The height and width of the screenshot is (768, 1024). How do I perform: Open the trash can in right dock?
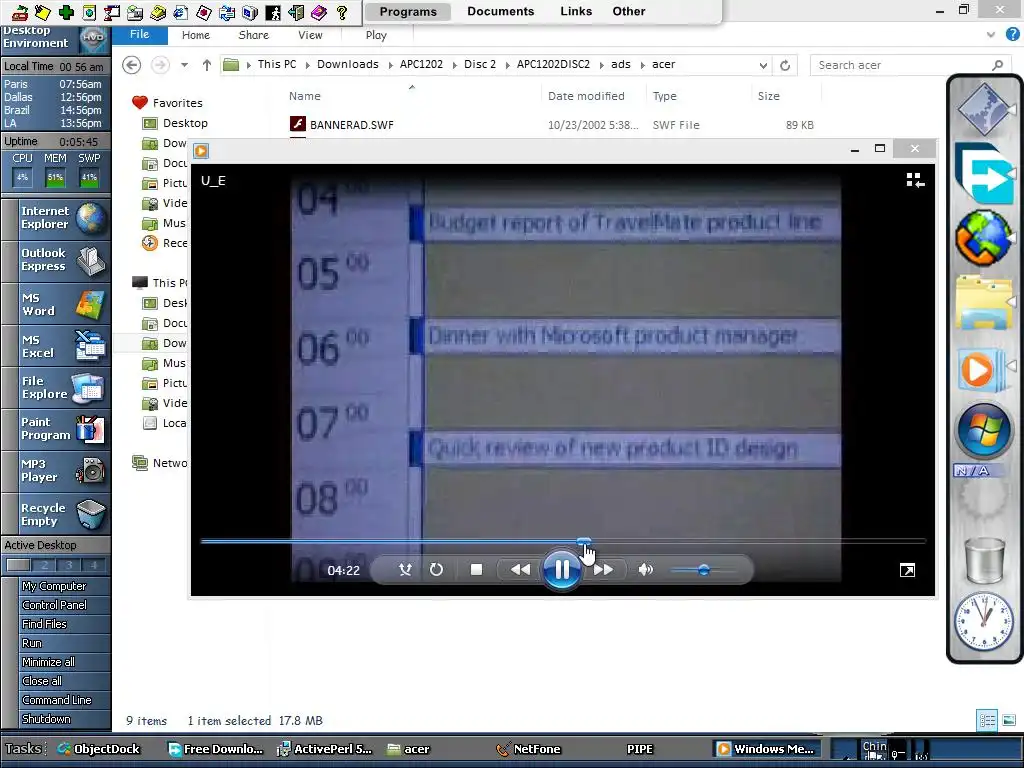(984, 560)
